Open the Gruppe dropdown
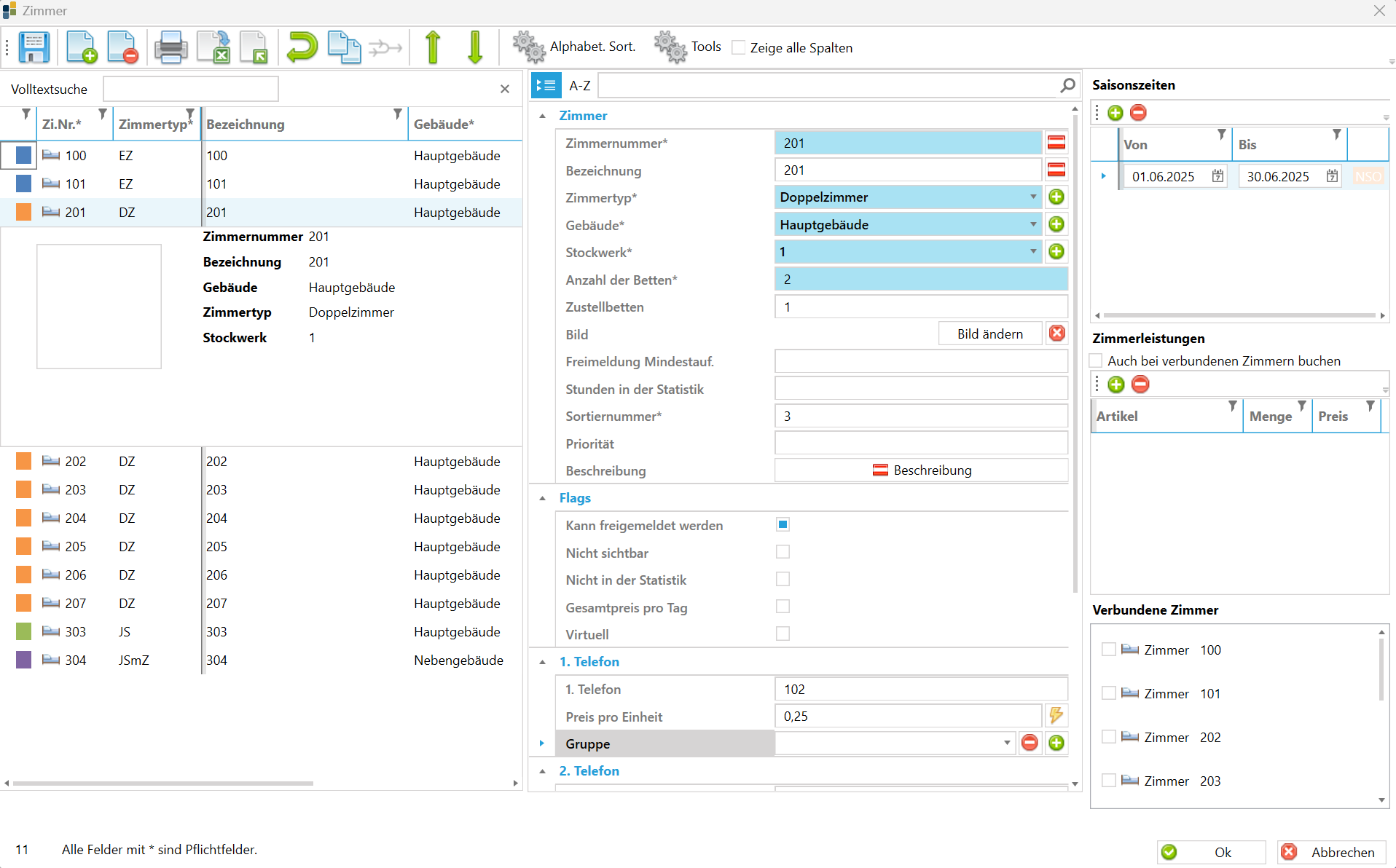 point(1007,743)
